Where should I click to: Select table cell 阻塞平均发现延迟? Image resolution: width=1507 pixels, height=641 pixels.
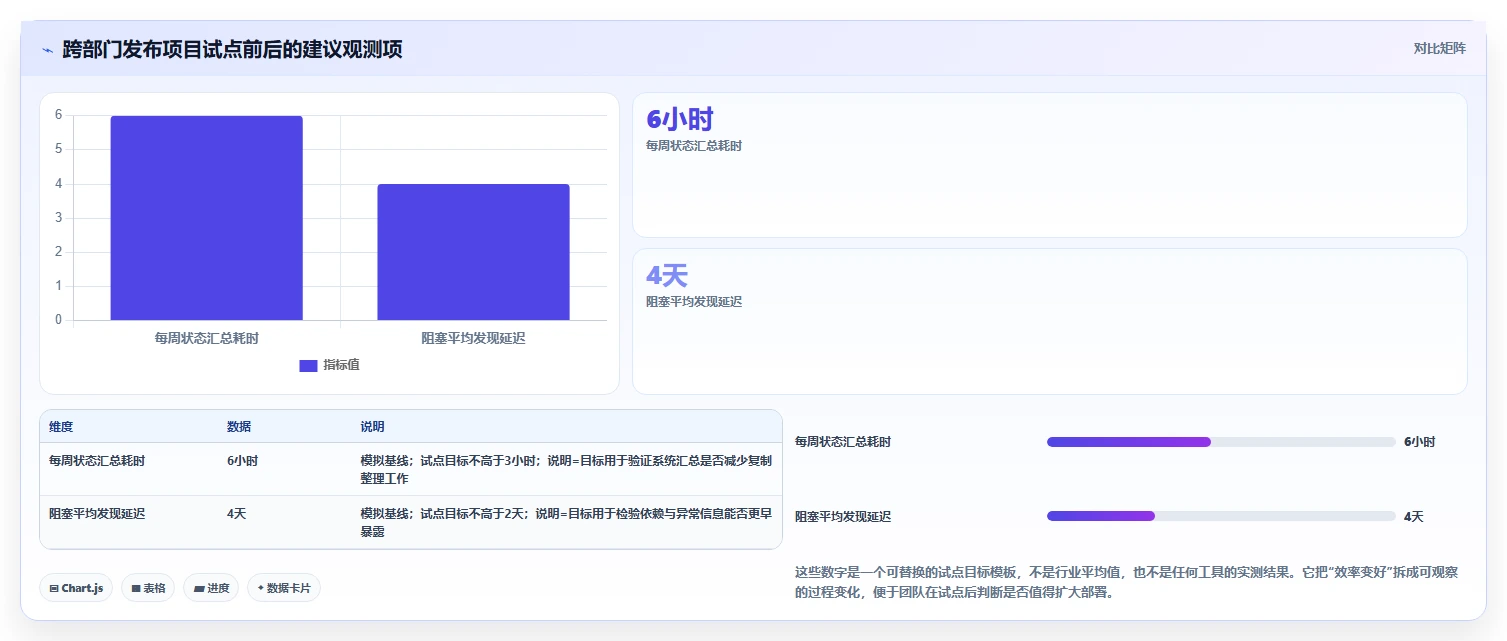(x=97, y=513)
